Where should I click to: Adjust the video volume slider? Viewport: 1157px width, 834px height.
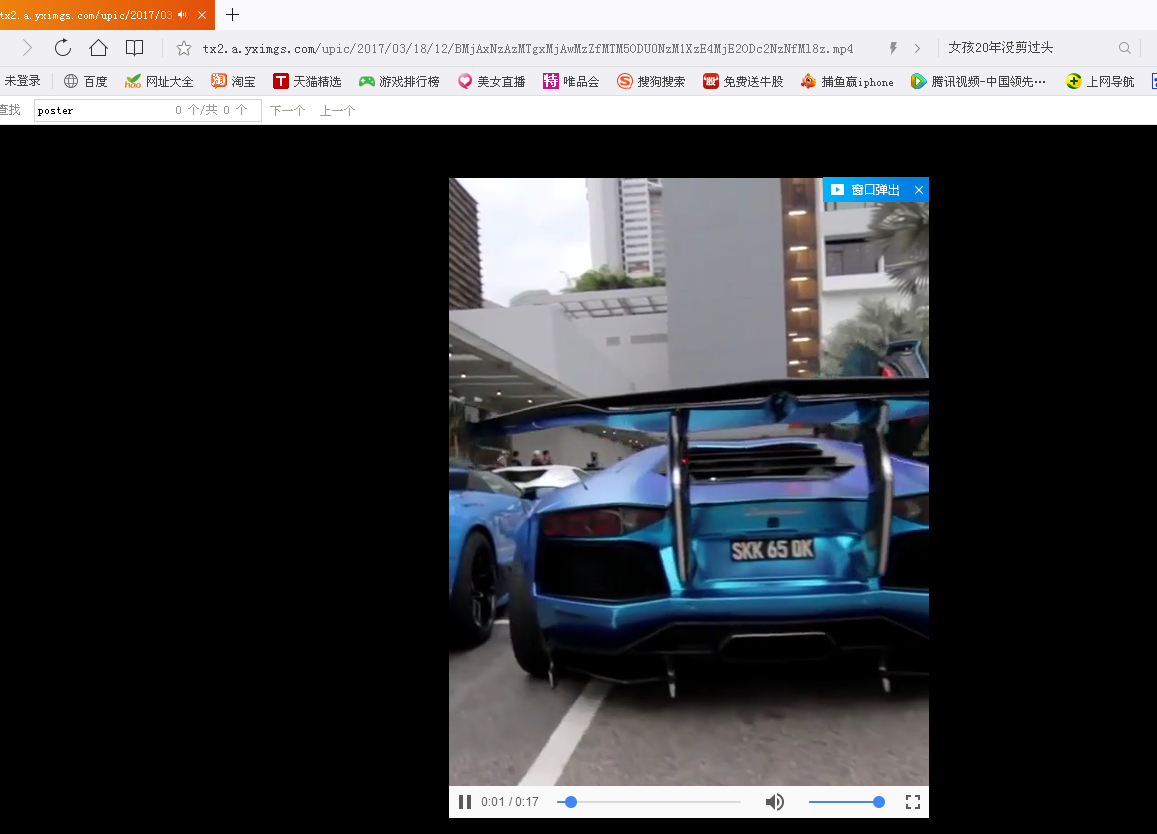tap(845, 802)
